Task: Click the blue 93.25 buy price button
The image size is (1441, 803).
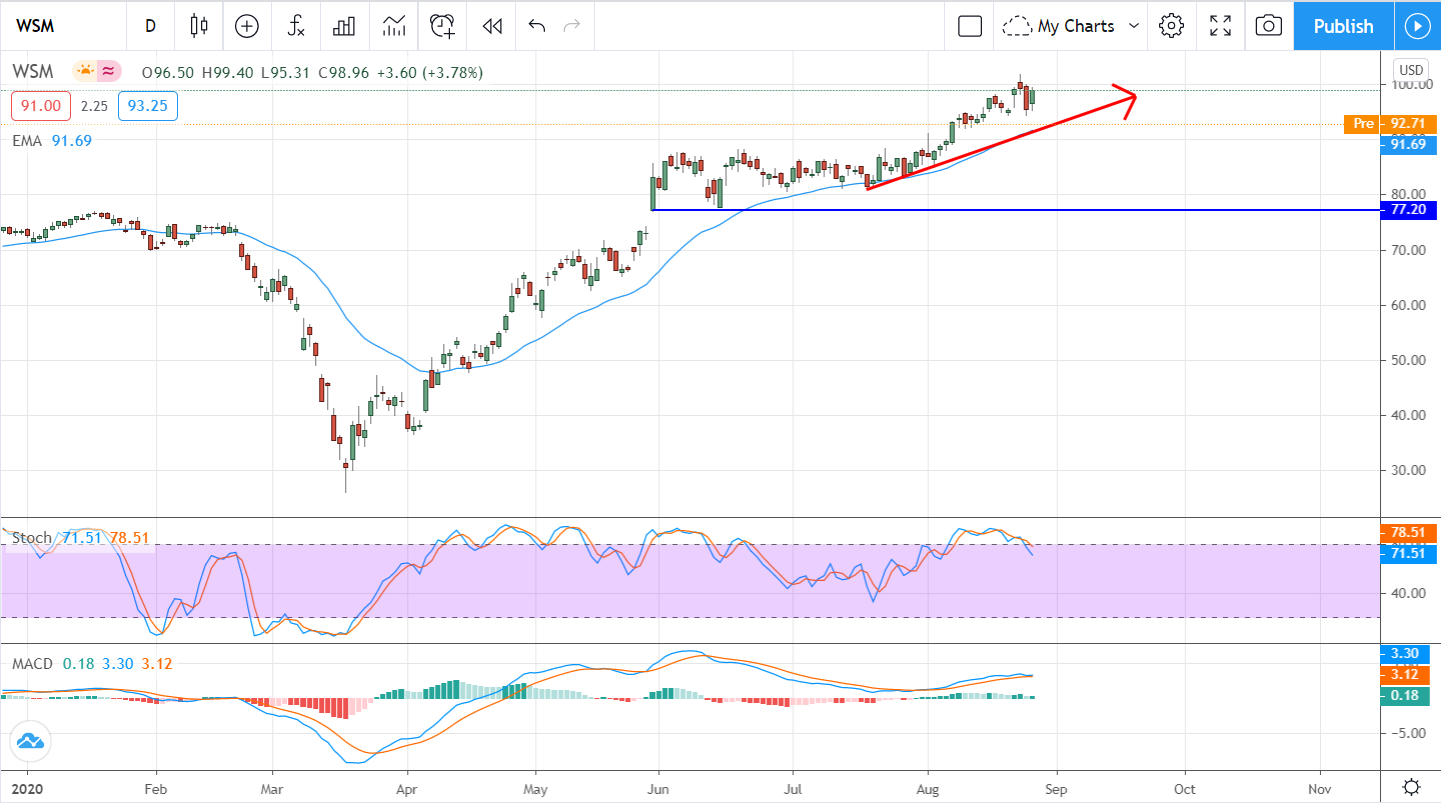Action: [147, 106]
